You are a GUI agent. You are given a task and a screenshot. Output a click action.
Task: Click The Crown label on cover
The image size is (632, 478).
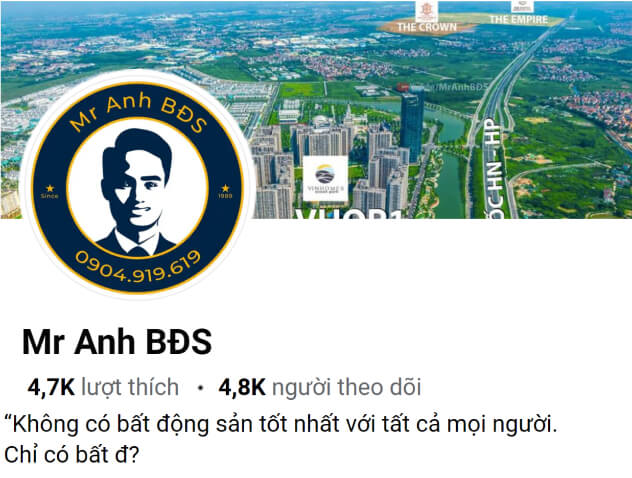click(x=427, y=27)
